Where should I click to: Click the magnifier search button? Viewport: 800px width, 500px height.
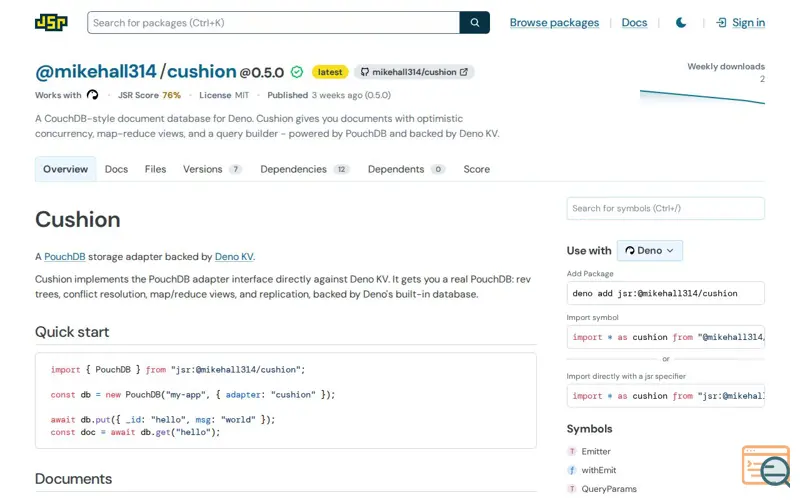pos(474,22)
